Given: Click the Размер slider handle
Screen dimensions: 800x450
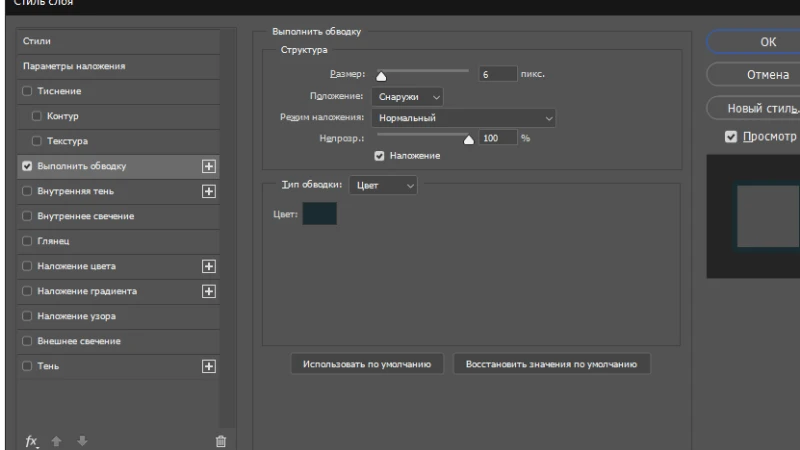Looking at the screenshot, I should [x=381, y=77].
